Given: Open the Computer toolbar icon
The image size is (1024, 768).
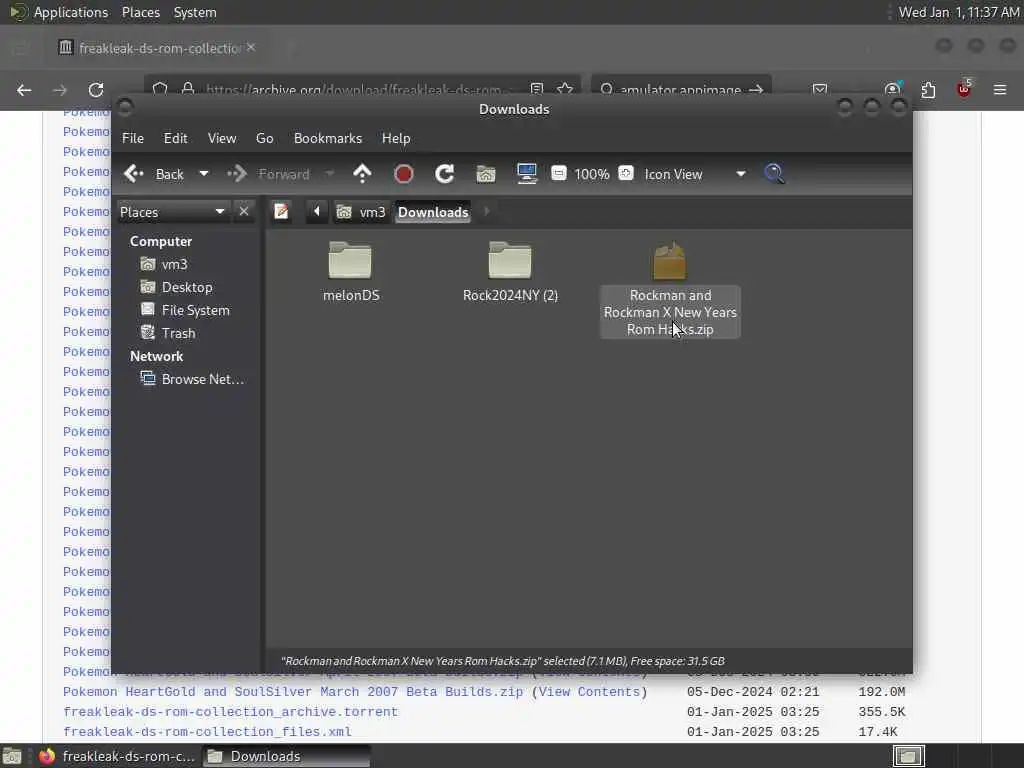Looking at the screenshot, I should (x=526, y=174).
